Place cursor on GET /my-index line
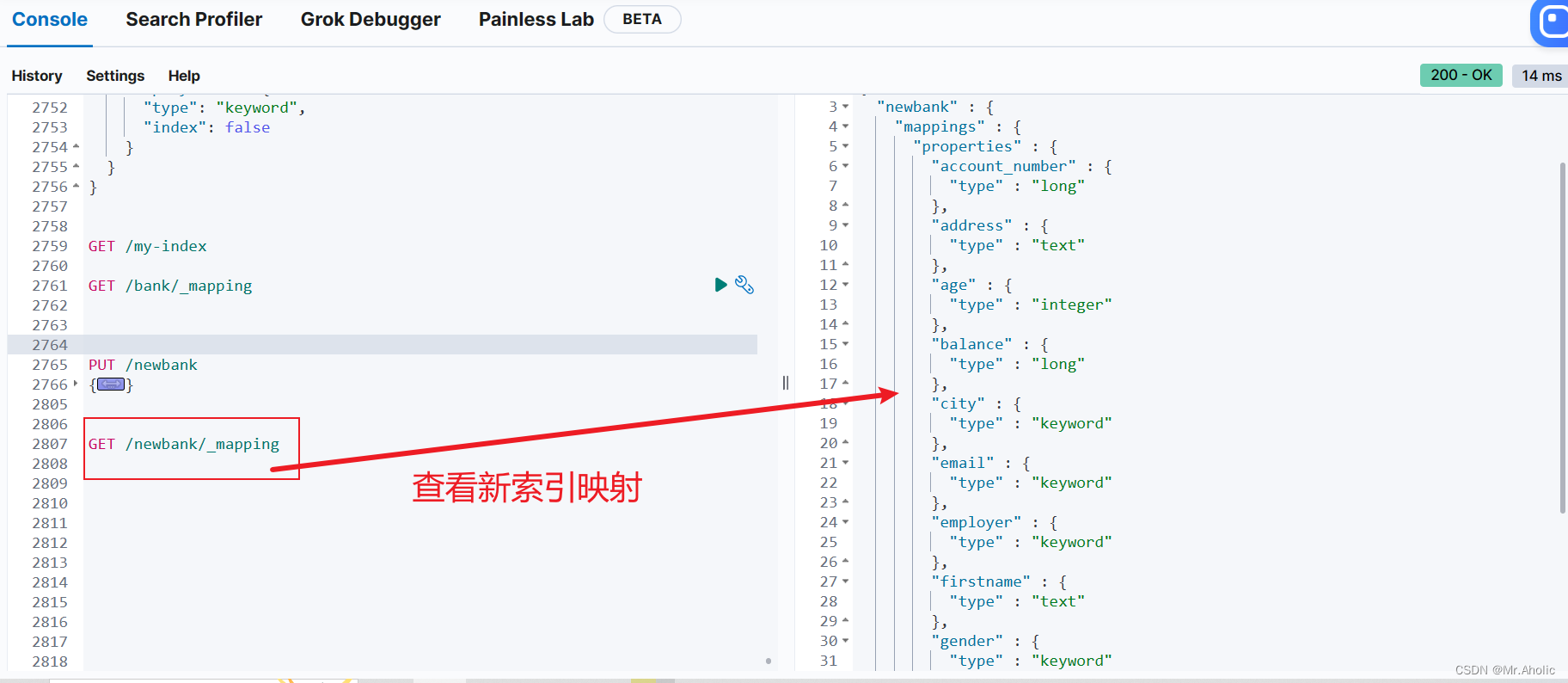 coord(148,246)
